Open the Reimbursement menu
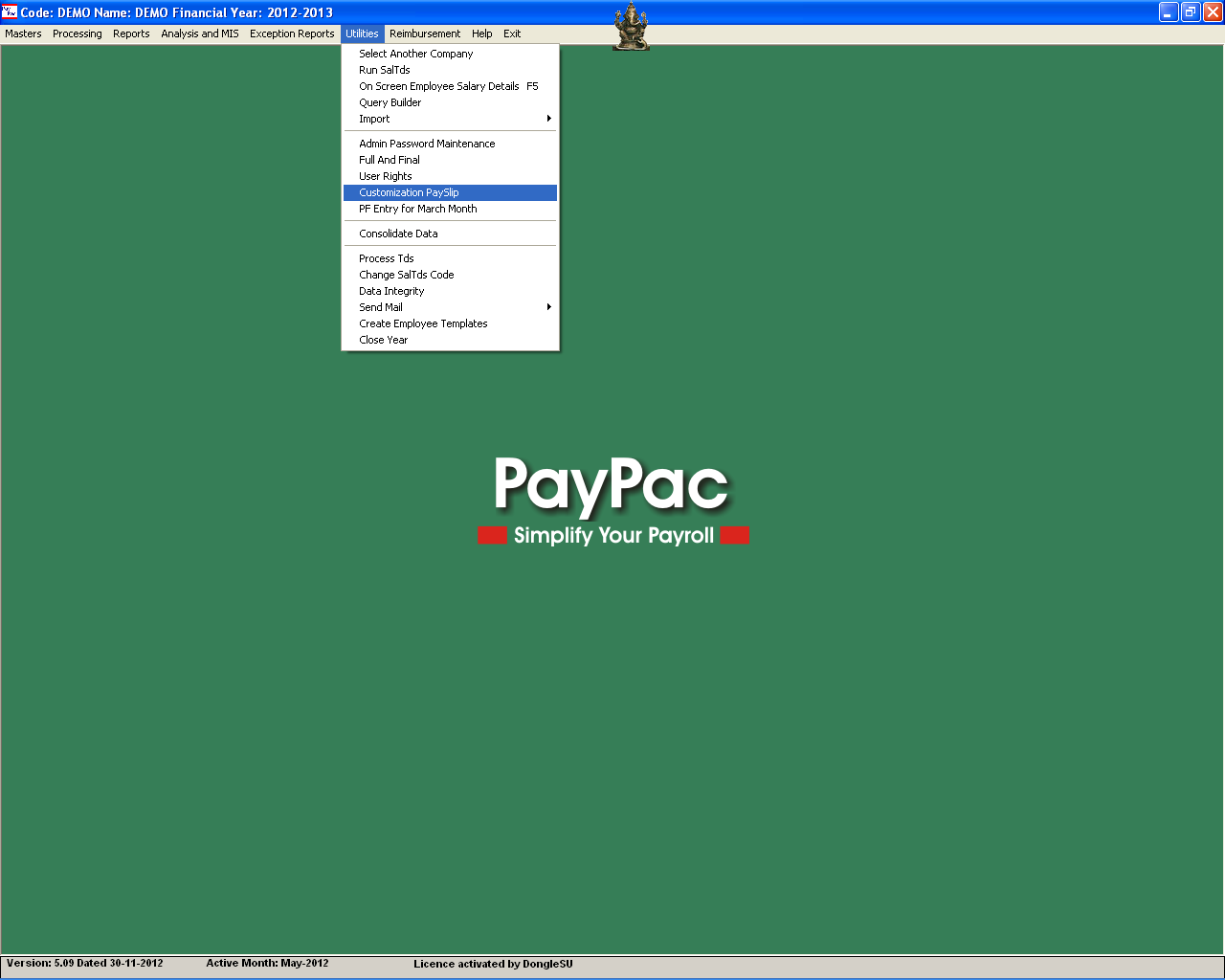Screen dimensions: 1225x980 425,33
